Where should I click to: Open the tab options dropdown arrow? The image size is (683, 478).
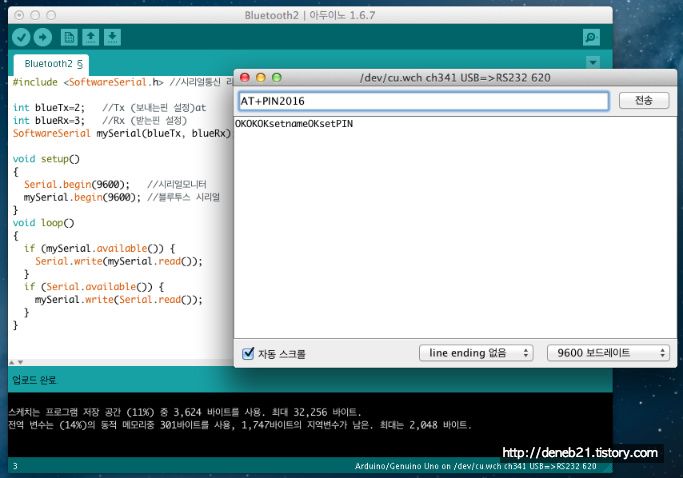(x=593, y=62)
